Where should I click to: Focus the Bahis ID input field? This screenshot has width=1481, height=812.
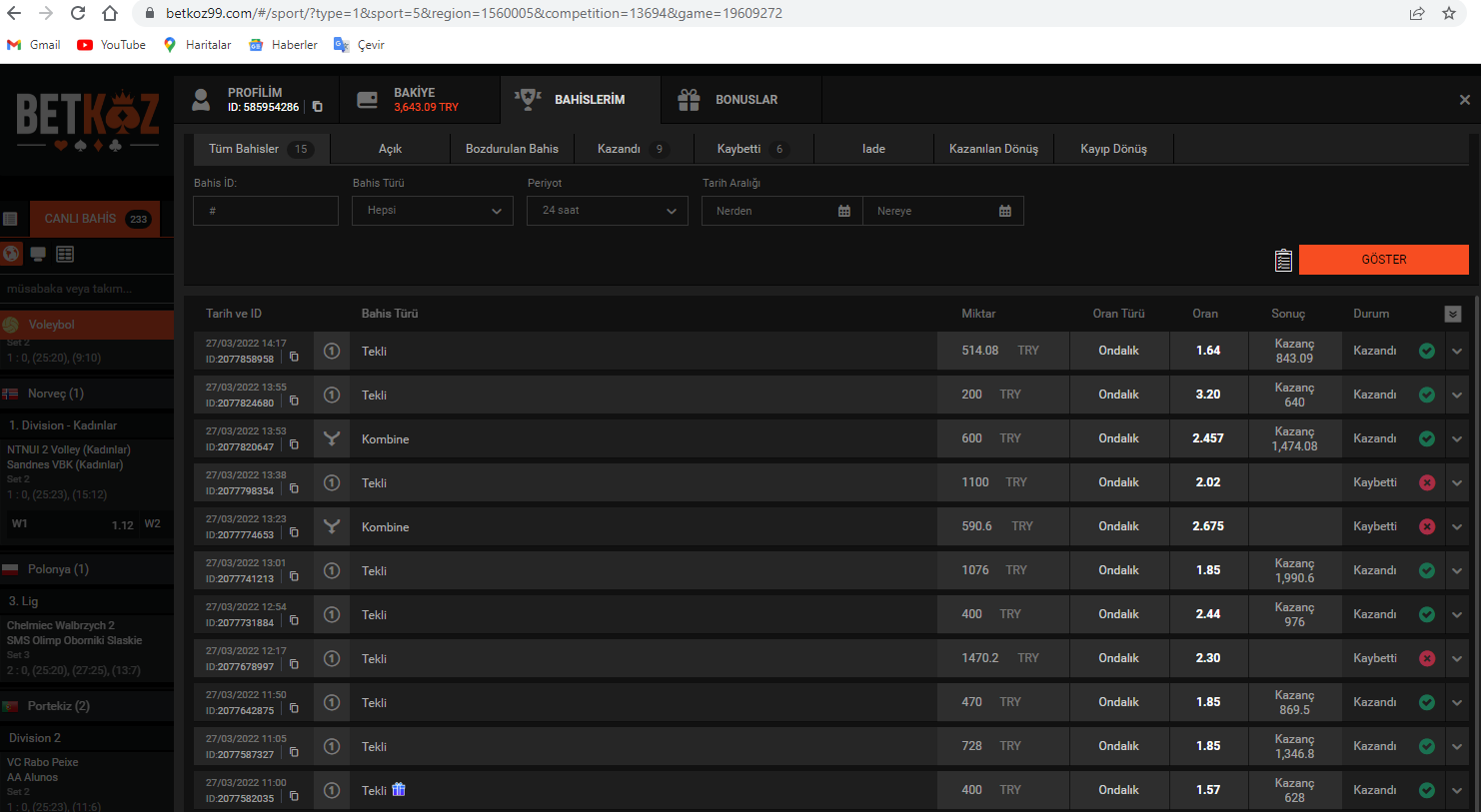point(266,211)
